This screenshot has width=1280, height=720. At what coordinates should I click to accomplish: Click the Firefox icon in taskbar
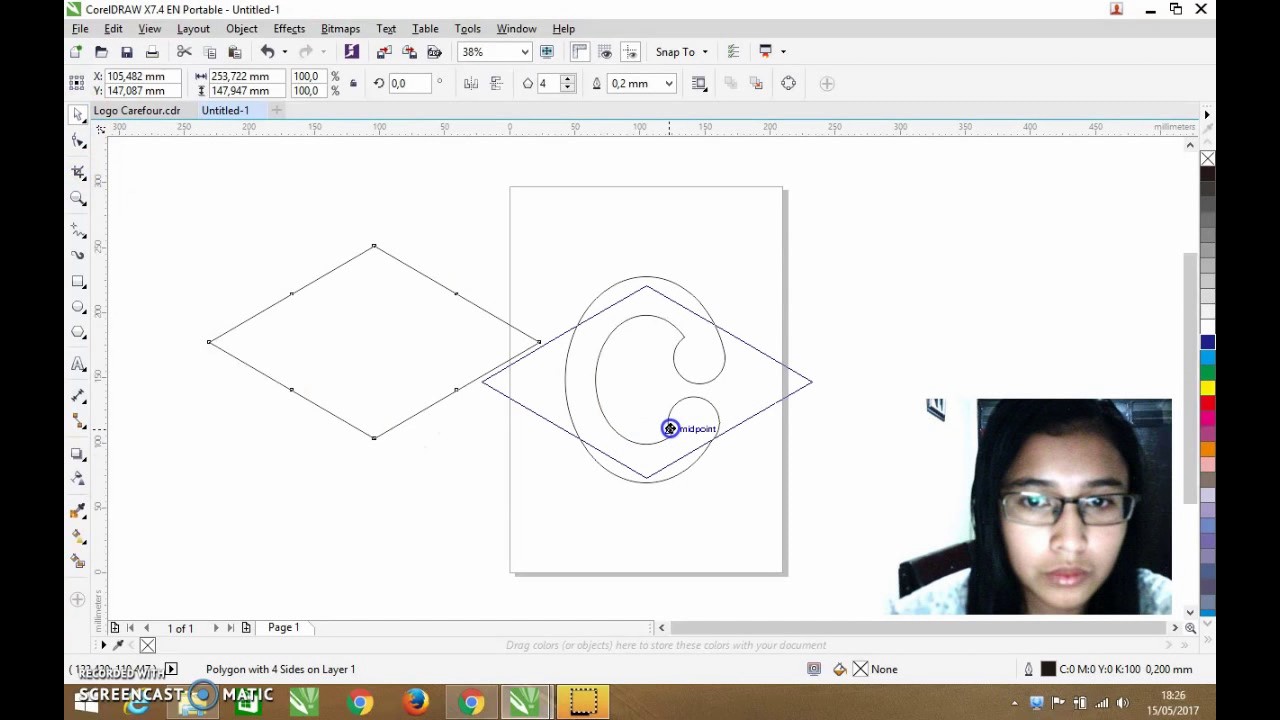pos(416,704)
